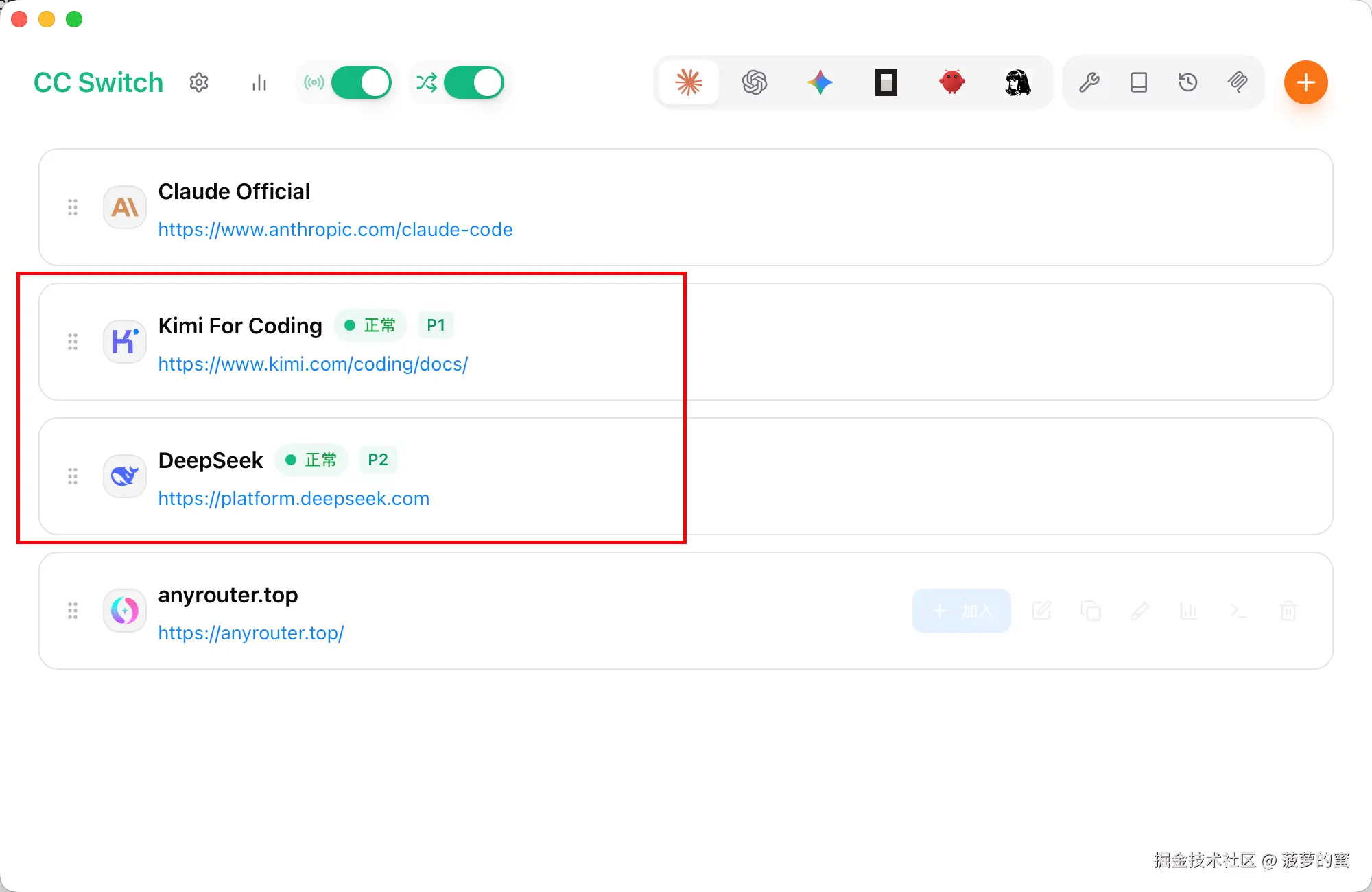
Task: Open the book prompts icon
Action: (1139, 82)
